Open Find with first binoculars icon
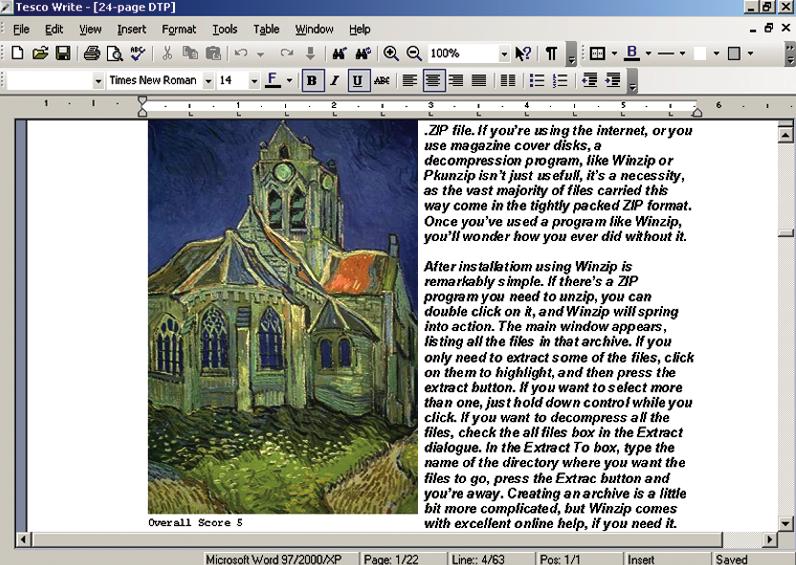 click(339, 53)
